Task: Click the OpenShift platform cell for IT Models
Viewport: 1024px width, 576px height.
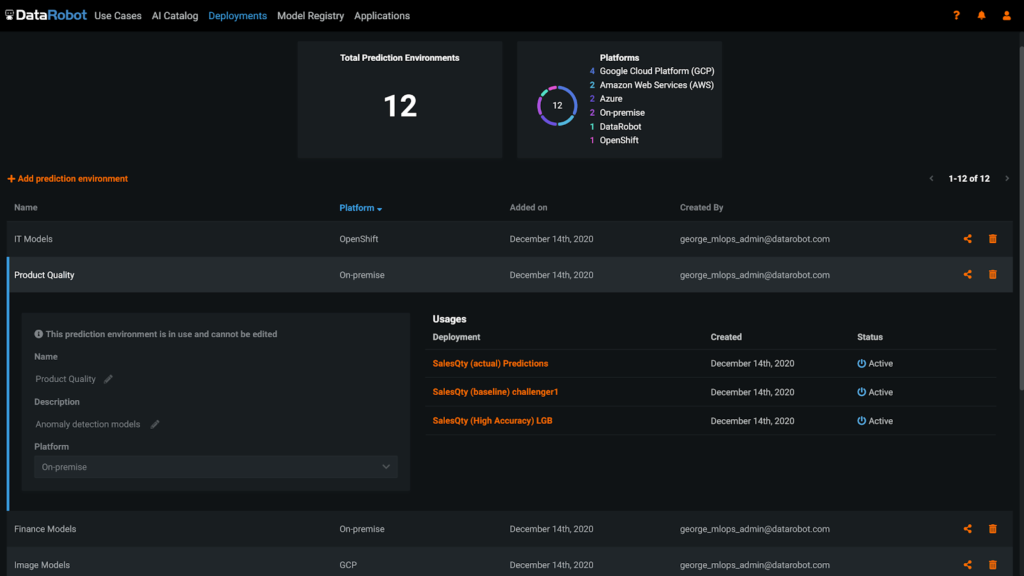Action: [x=359, y=239]
